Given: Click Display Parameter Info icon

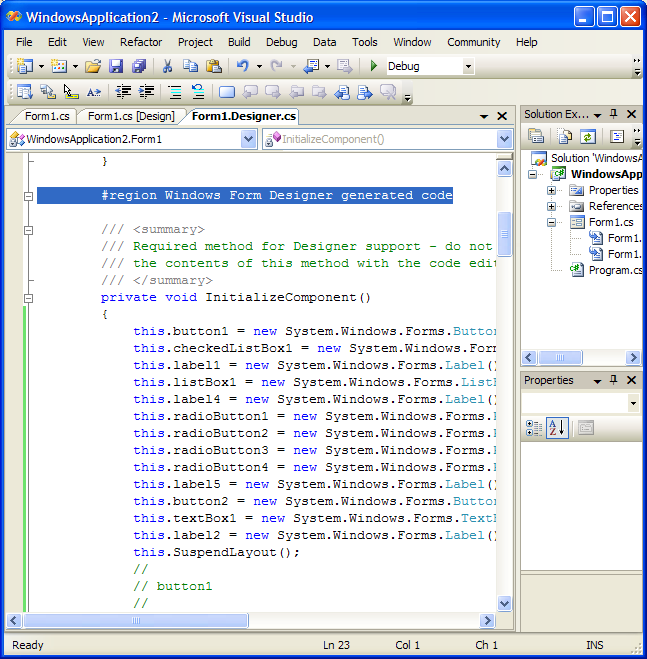Looking at the screenshot, I should click(48, 92).
